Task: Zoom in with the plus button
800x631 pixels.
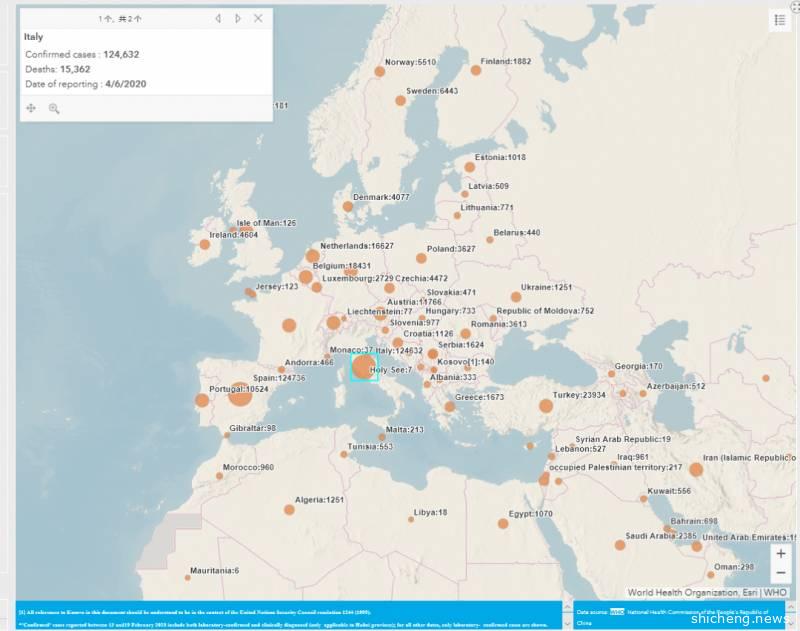Action: 780,553
